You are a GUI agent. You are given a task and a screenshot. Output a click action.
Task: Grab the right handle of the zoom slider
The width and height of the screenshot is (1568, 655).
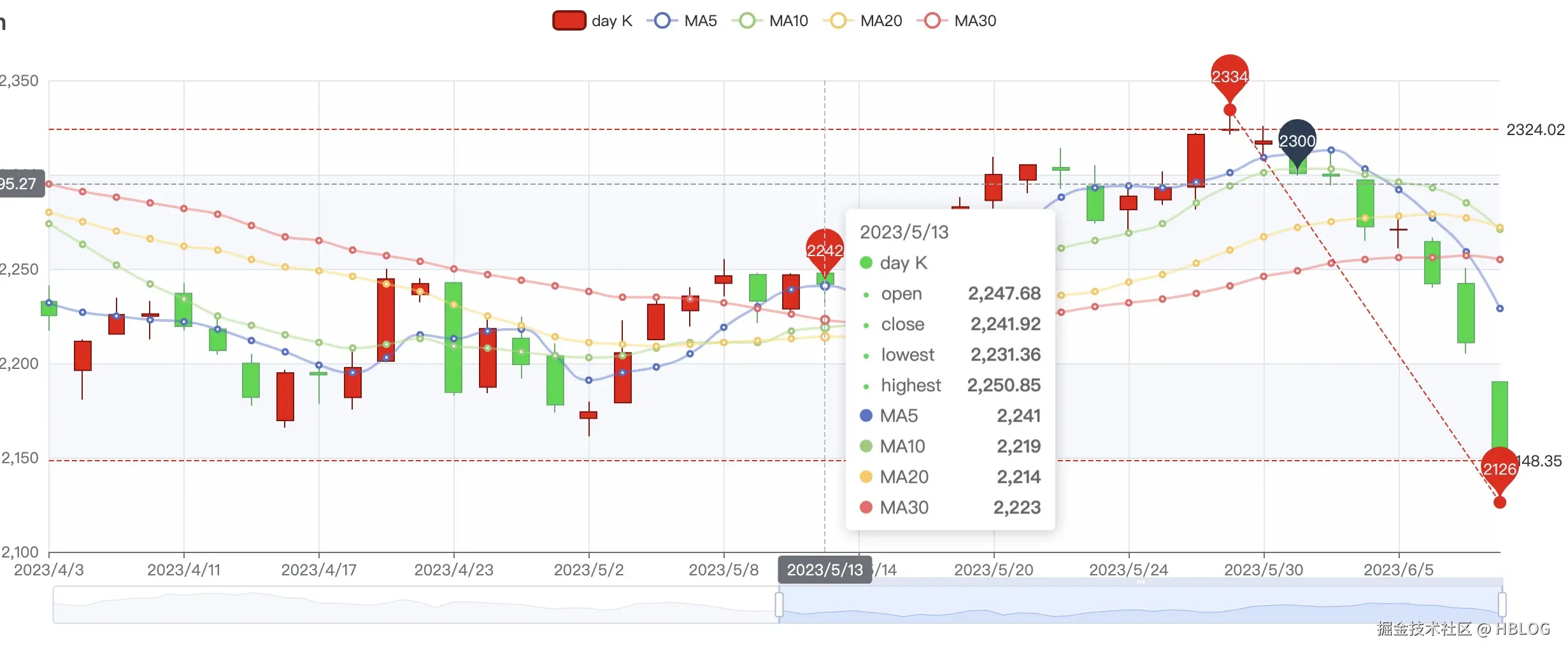point(1502,605)
